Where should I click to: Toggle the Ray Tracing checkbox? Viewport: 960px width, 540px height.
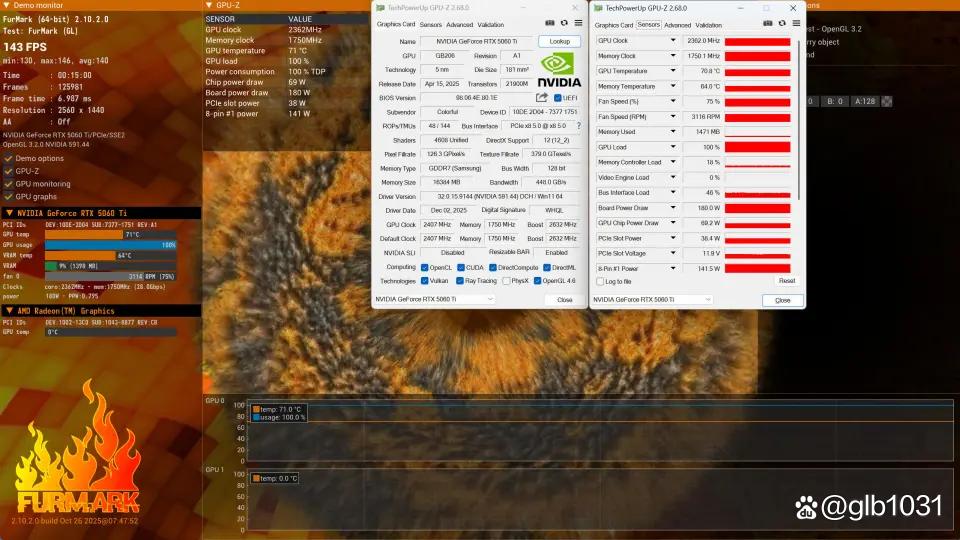pos(459,281)
